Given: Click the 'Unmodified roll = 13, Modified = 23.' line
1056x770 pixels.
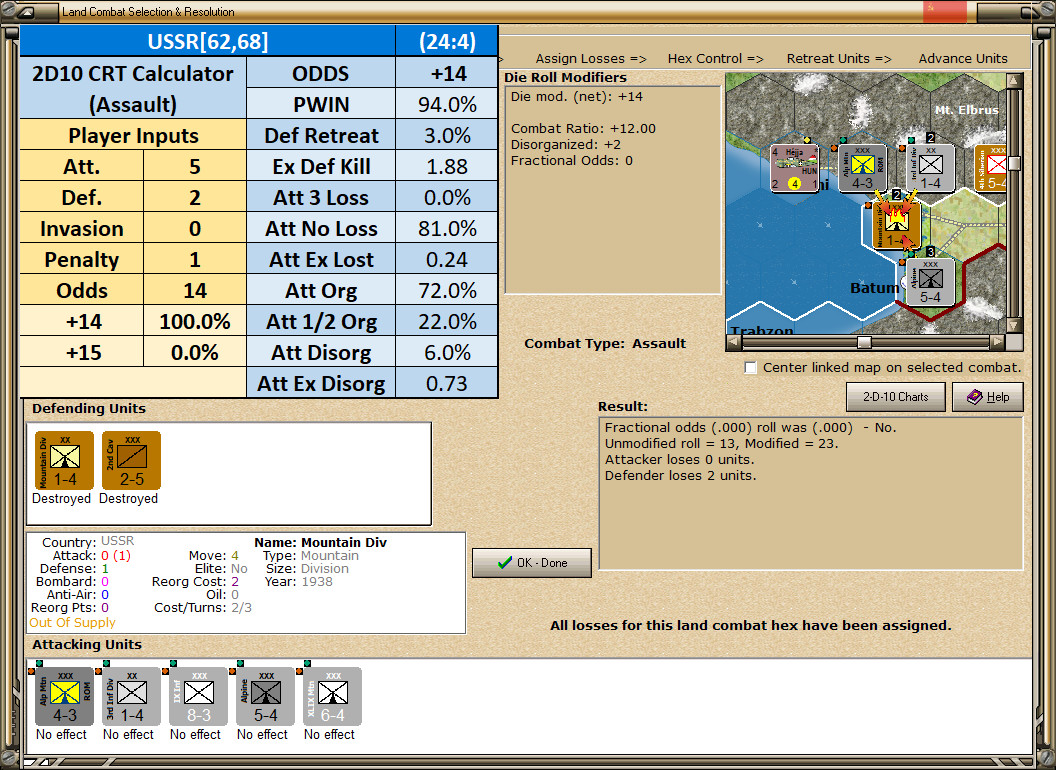Looking at the screenshot, I should tap(721, 443).
